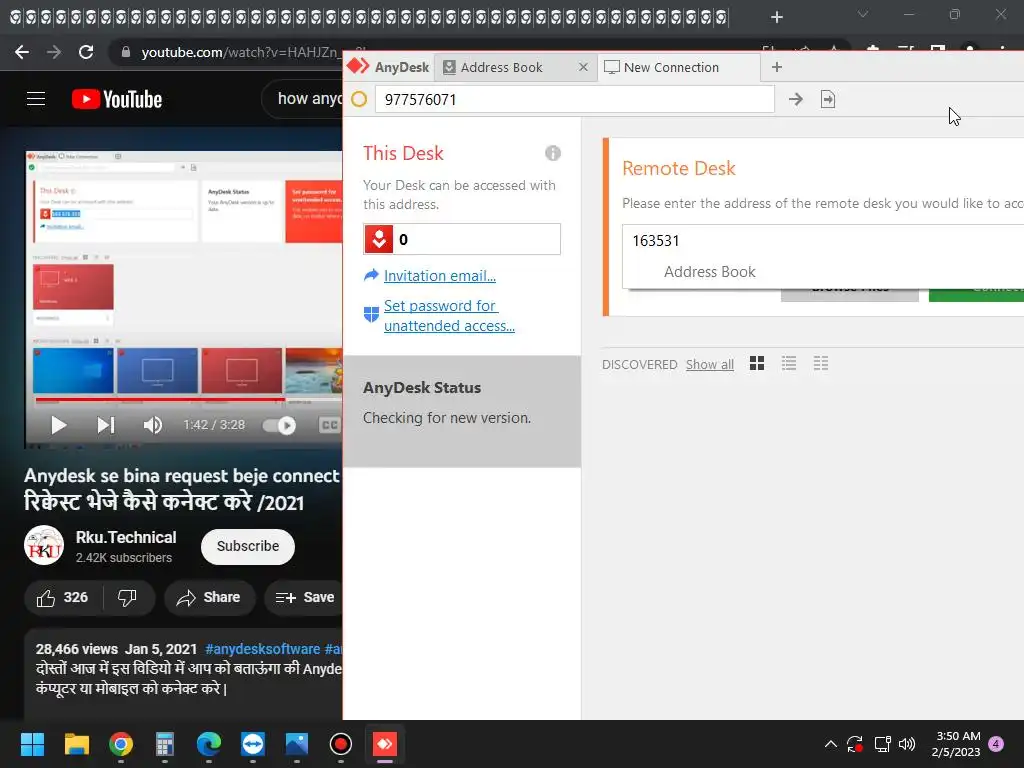
Task: Click Show all discovered link
Action: click(709, 364)
